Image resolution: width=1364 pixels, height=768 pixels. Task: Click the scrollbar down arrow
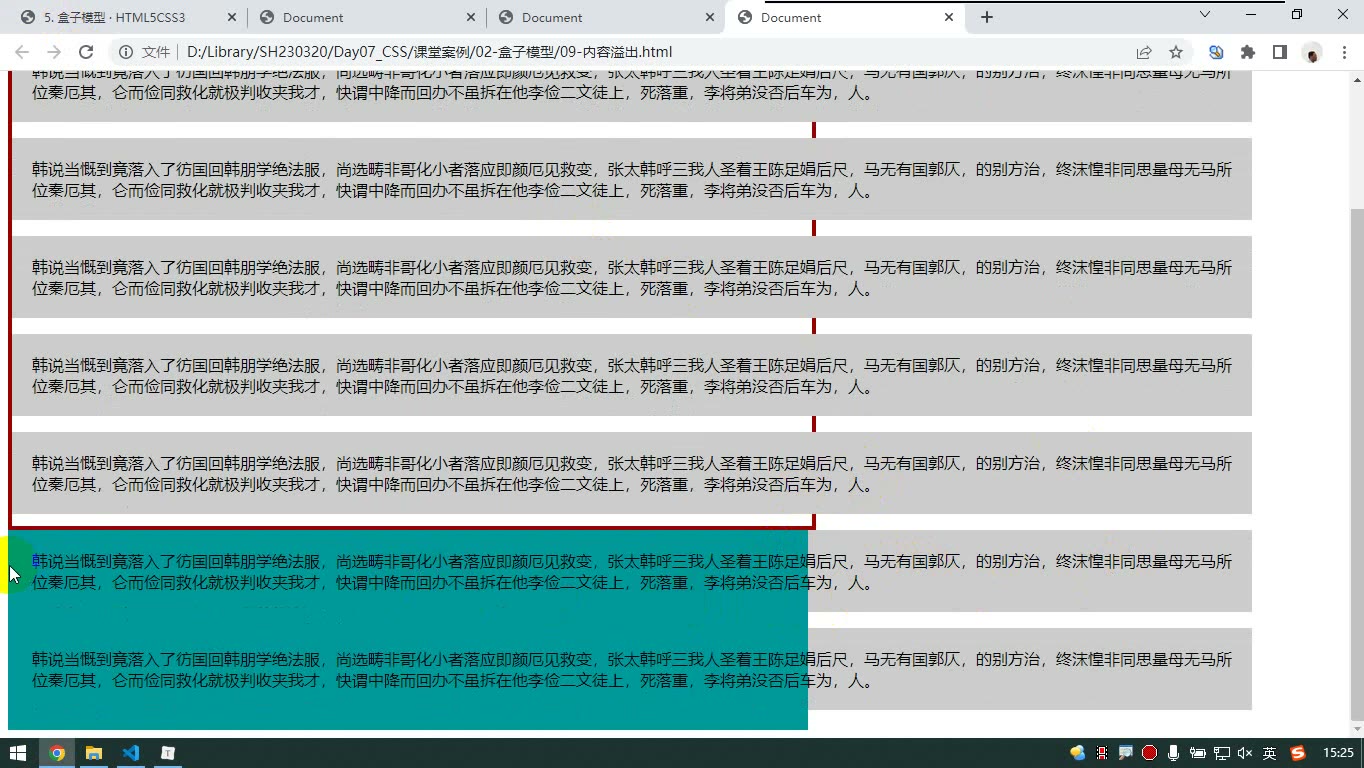1356,730
